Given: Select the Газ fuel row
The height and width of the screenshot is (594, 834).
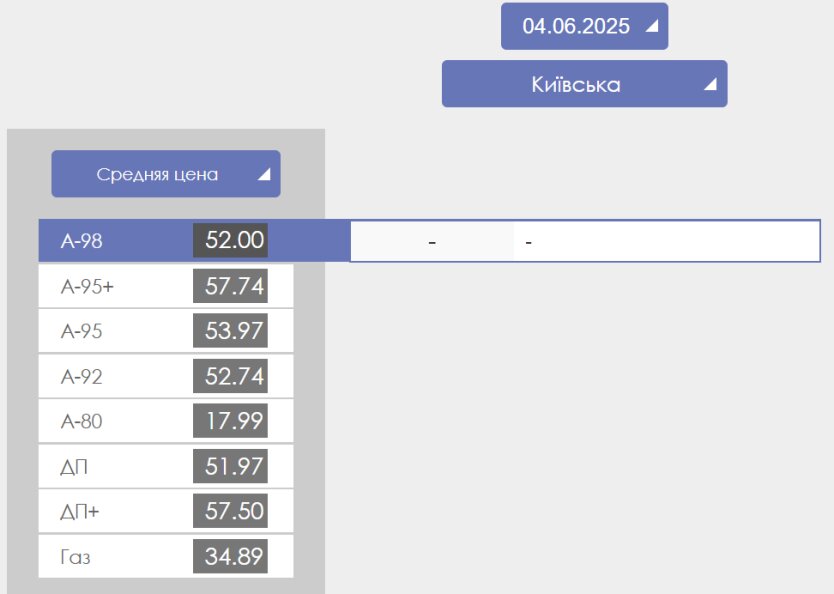Looking at the screenshot, I should coord(166,556).
